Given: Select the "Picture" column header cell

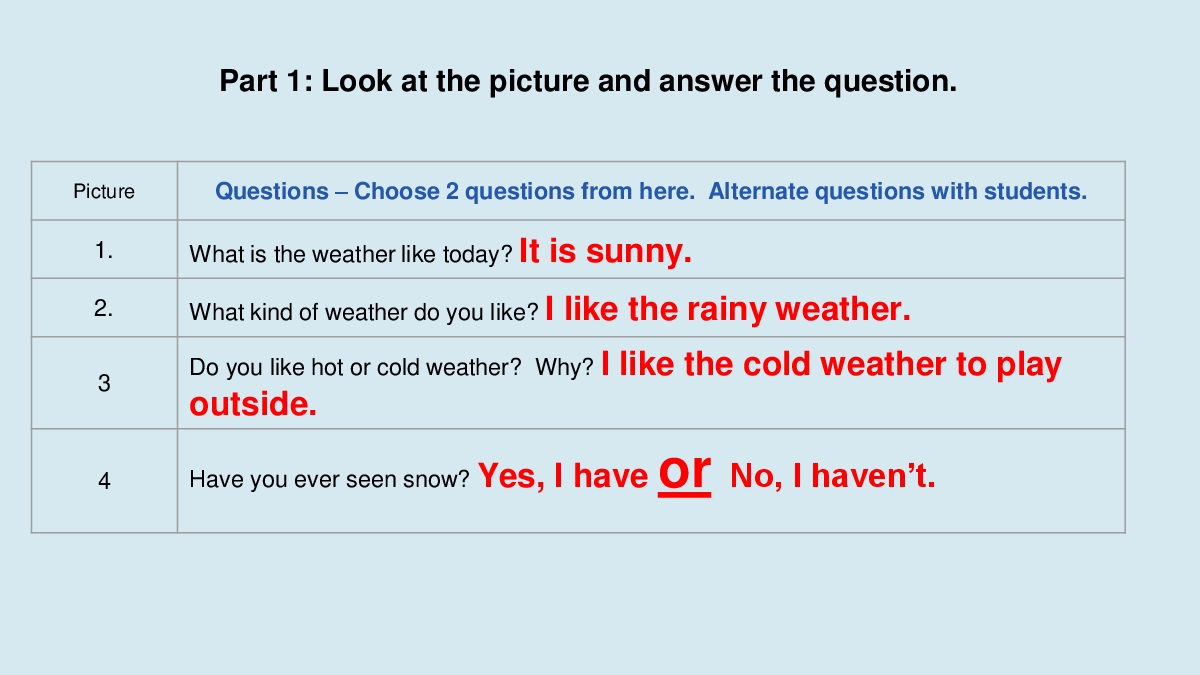Looking at the screenshot, I should pos(104,191).
